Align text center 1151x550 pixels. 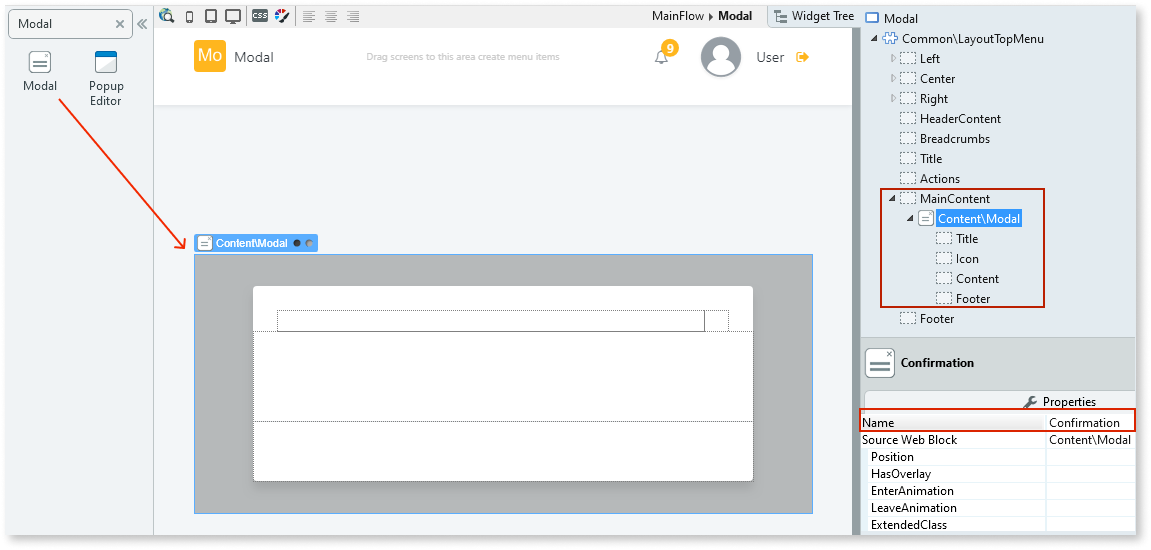tap(331, 16)
